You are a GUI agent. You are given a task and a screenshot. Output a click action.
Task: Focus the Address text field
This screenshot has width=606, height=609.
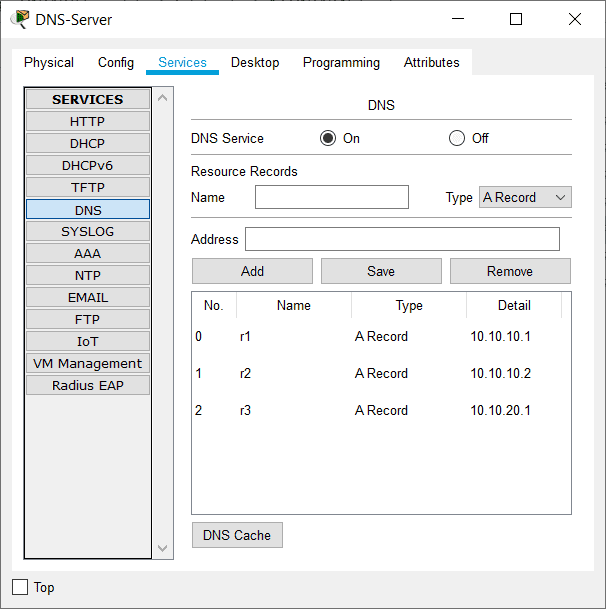pyautogui.click(x=402, y=239)
